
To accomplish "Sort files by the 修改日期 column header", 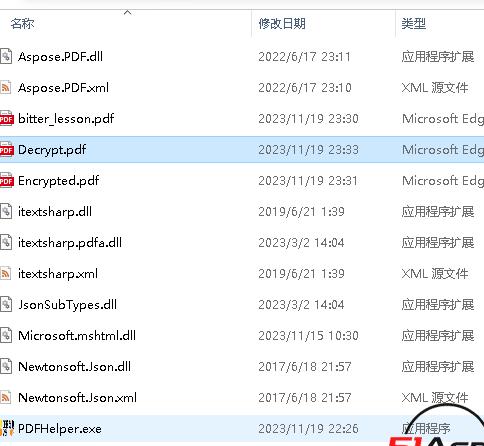I will (282, 24).
